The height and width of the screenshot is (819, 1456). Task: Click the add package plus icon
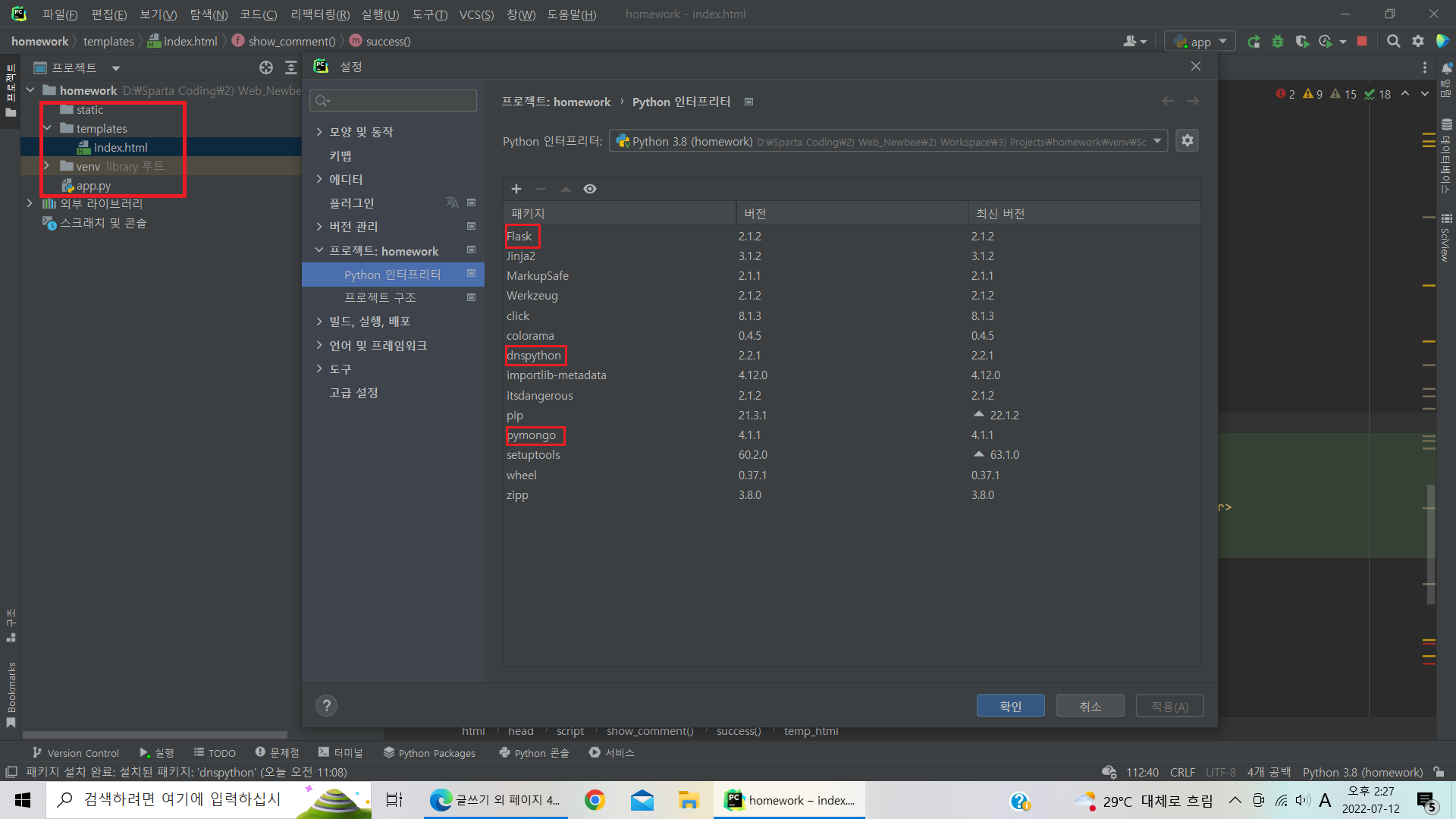click(x=516, y=189)
